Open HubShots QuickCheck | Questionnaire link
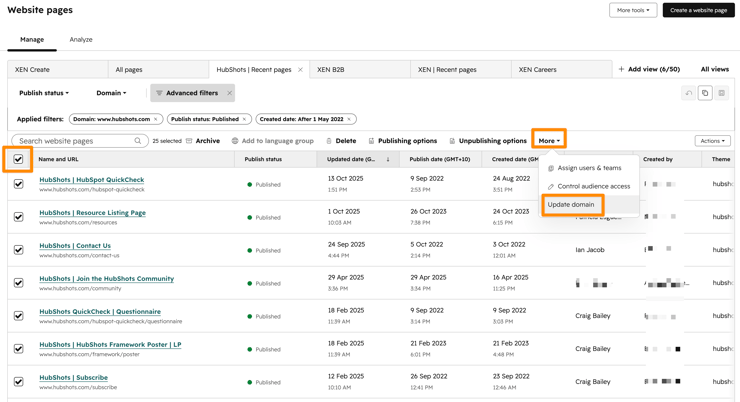Viewport: 740px width, 402px height. pos(100,312)
